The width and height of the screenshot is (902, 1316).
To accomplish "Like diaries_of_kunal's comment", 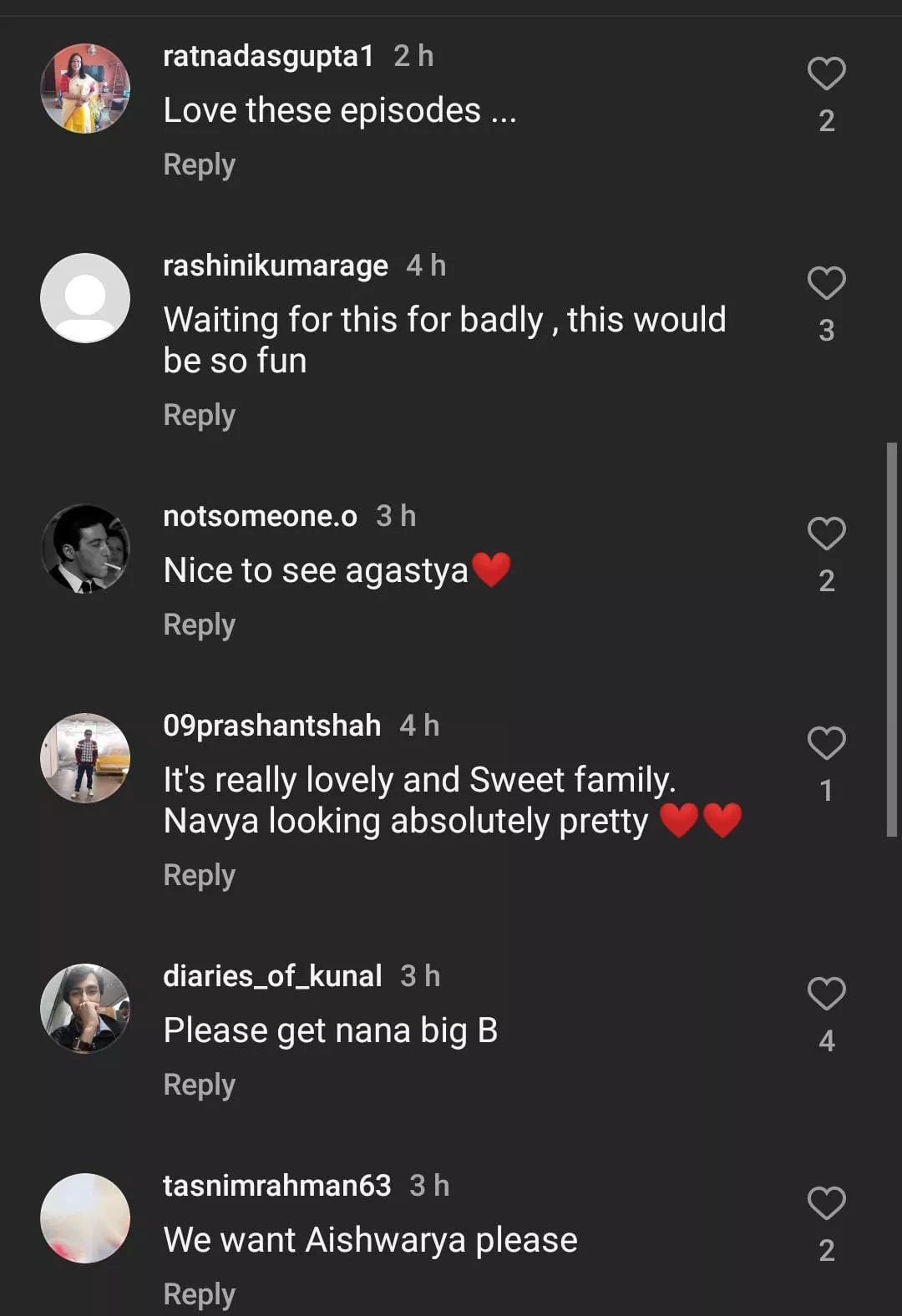I will click(826, 994).
